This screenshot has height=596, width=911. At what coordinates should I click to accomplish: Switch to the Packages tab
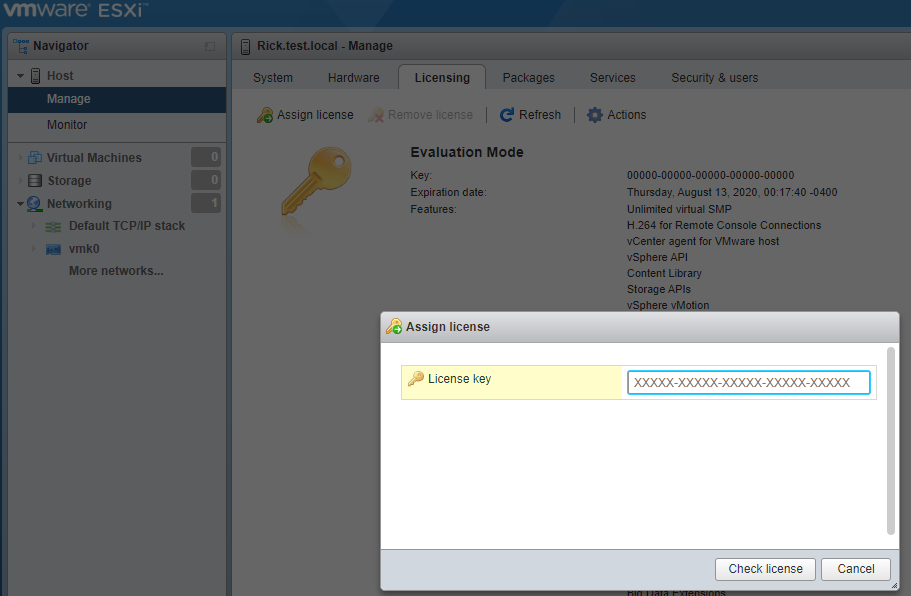tap(528, 78)
